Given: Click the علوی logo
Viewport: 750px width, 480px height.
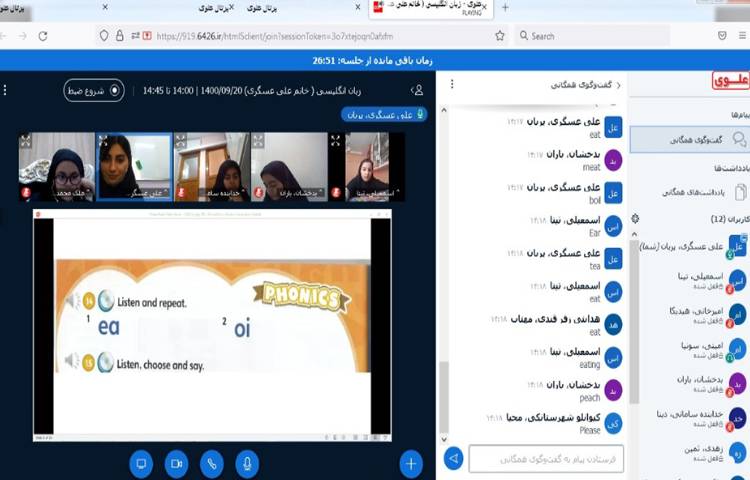Looking at the screenshot, I should click(x=730, y=81).
